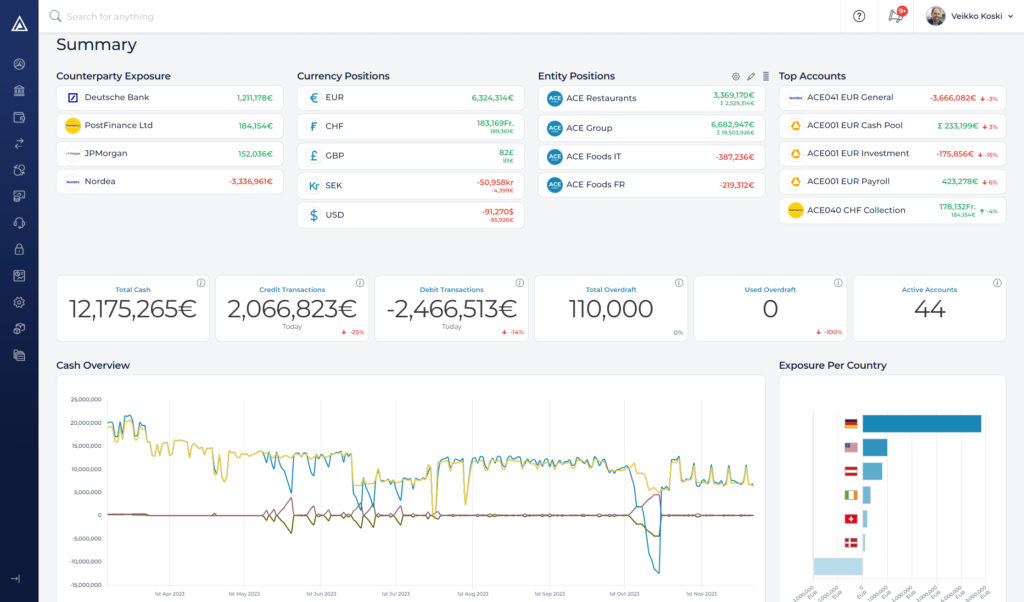Open the Entity Positions gear settings icon
The image size is (1024, 602).
(x=737, y=75)
